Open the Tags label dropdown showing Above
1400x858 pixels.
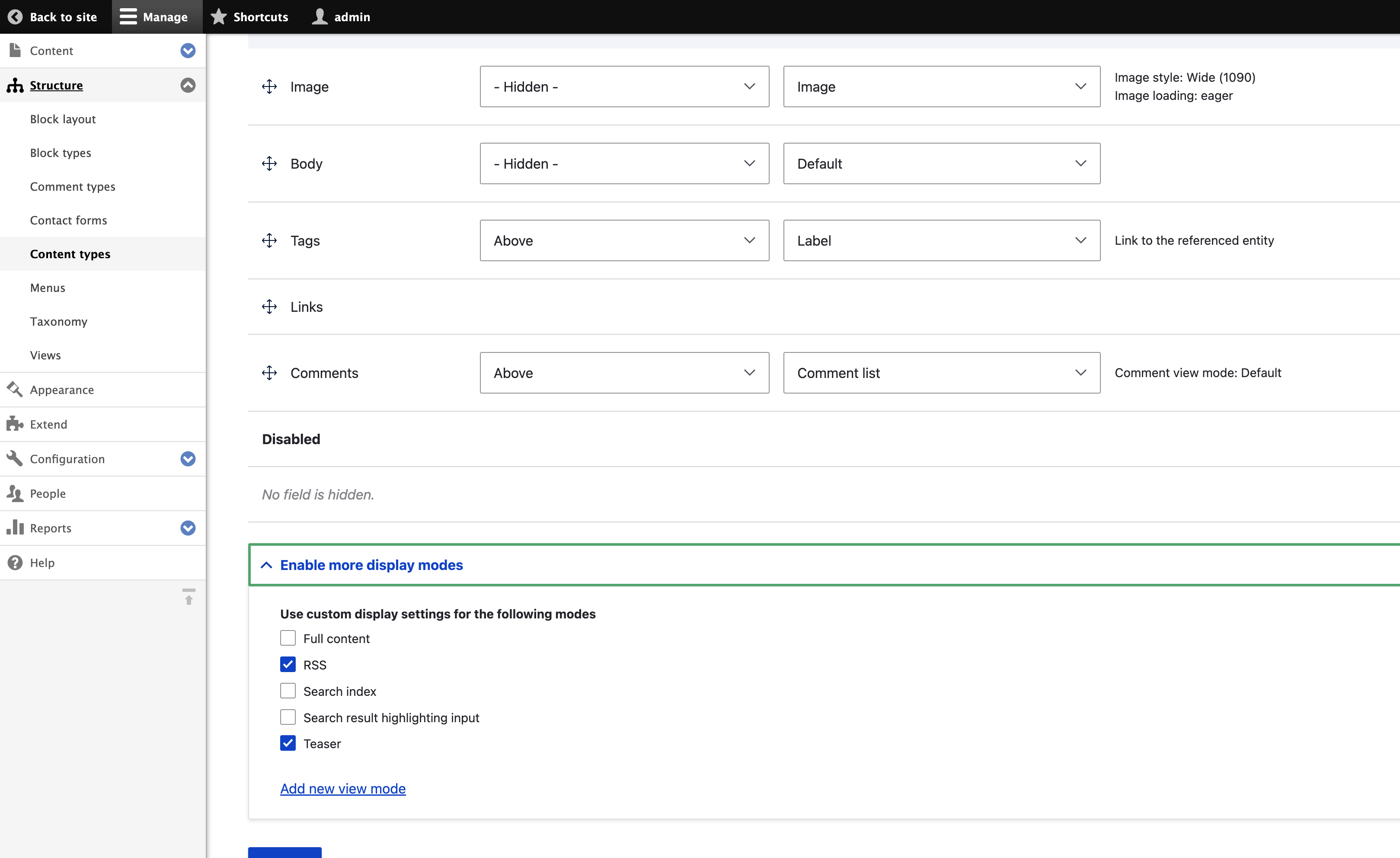tap(624, 240)
